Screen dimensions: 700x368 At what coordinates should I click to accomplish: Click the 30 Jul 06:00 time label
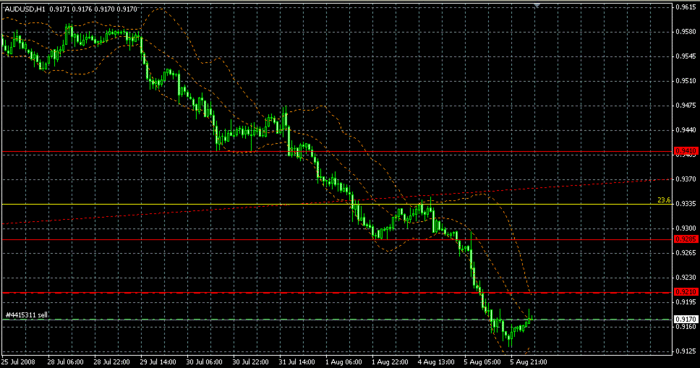pyautogui.click(x=204, y=362)
